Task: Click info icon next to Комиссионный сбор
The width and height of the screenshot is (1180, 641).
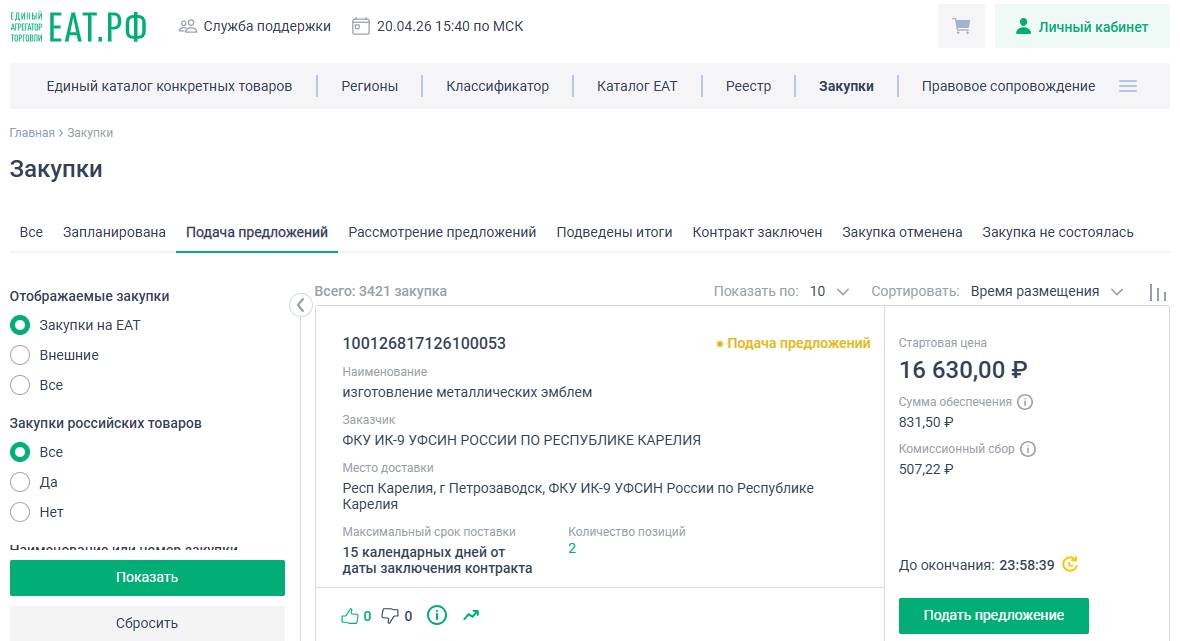Action: 1027,449
